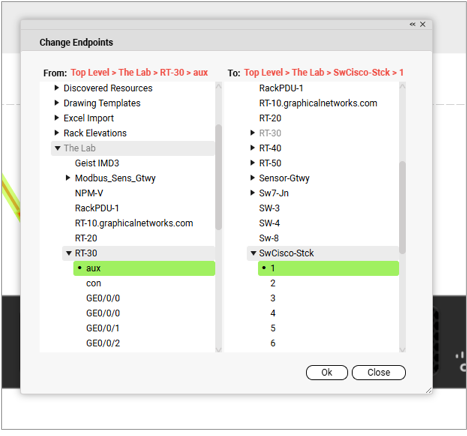Image resolution: width=467 pixels, height=436 pixels.
Task: Click the To tree scrollbar thumb
Action: (403, 208)
